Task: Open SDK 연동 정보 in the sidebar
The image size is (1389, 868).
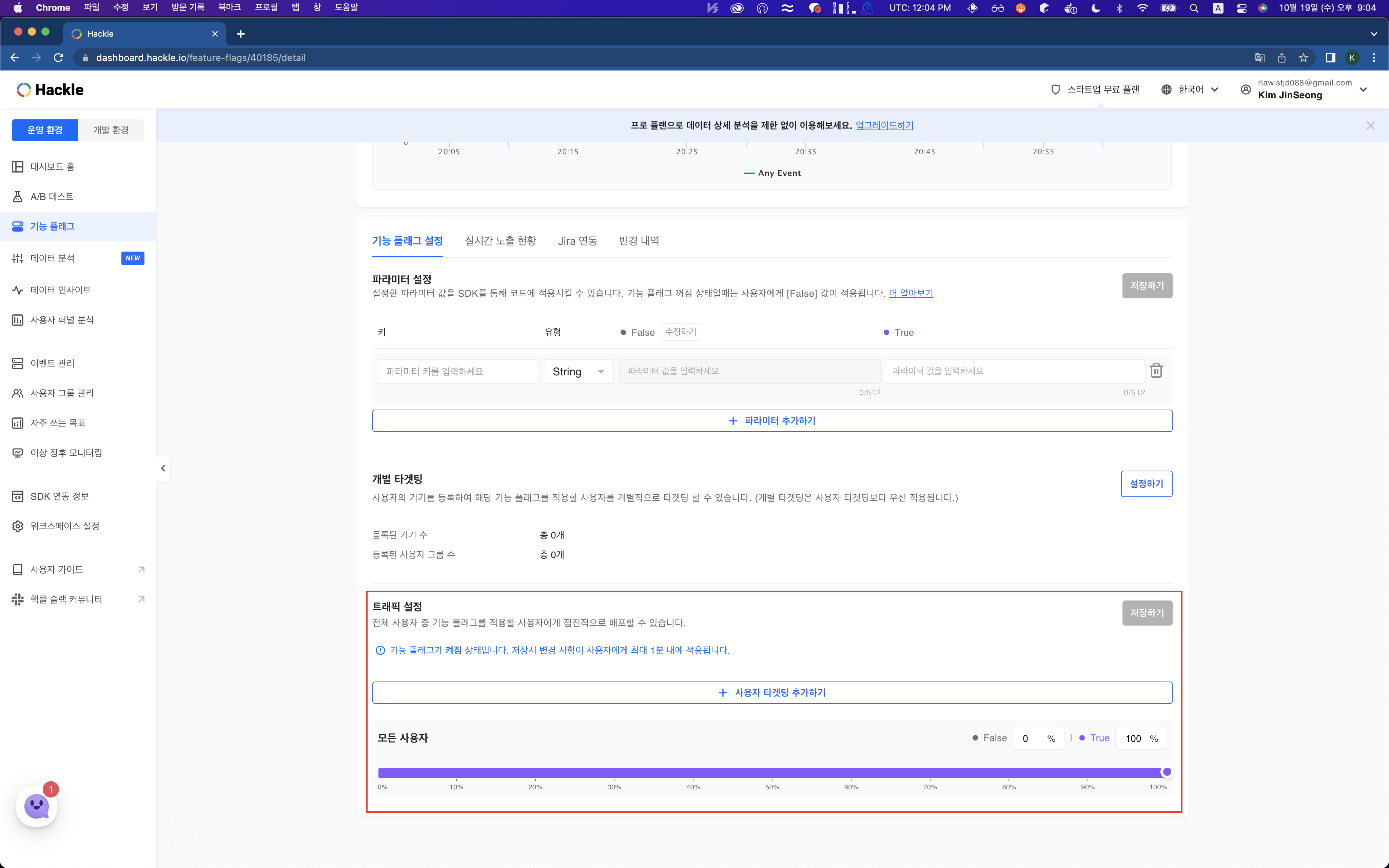Action: point(59,496)
